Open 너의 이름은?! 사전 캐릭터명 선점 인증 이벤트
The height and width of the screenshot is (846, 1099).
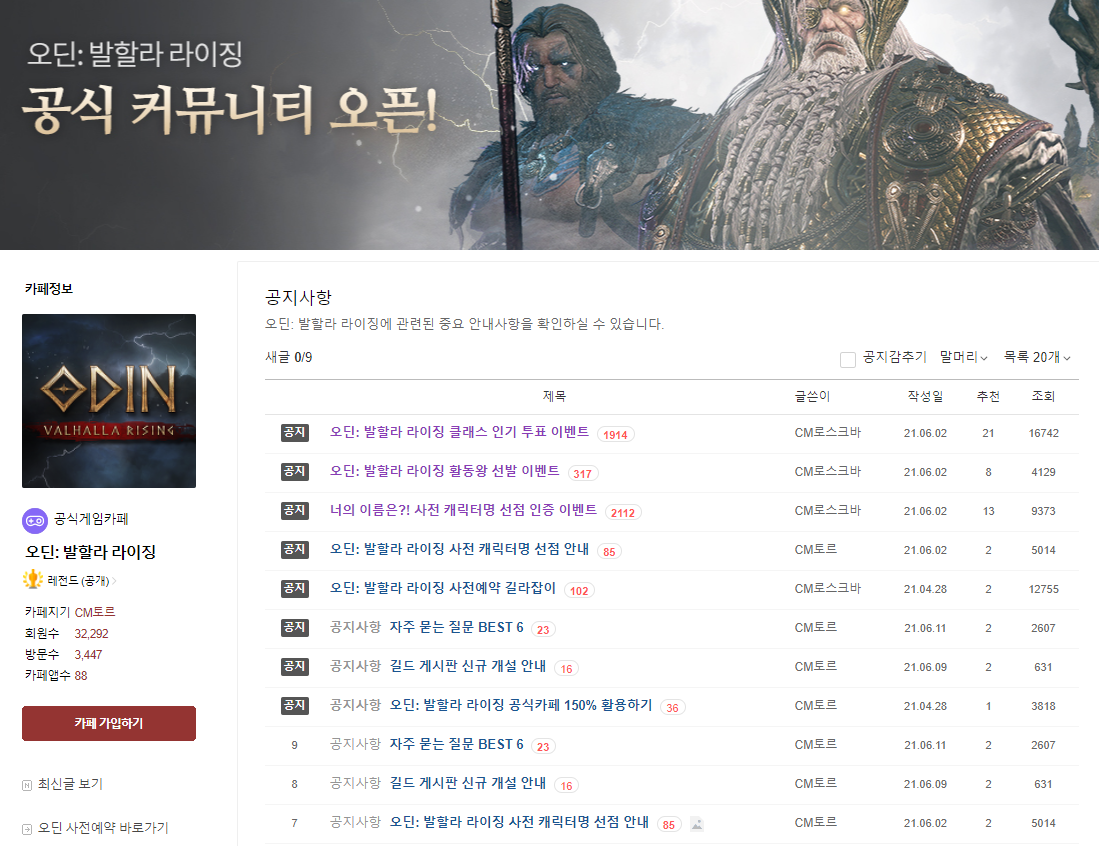tap(463, 510)
